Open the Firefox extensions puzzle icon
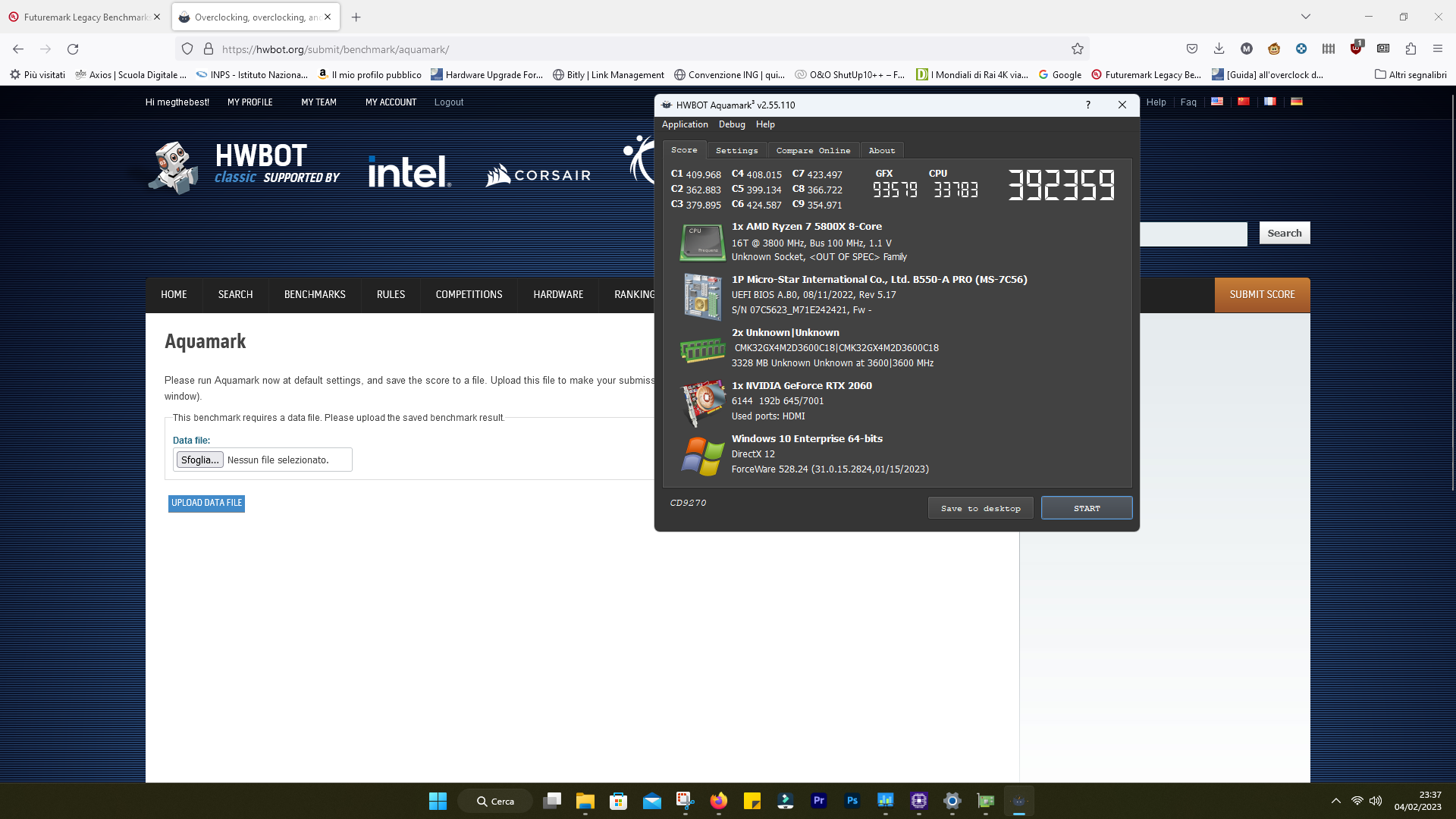 (1410, 49)
